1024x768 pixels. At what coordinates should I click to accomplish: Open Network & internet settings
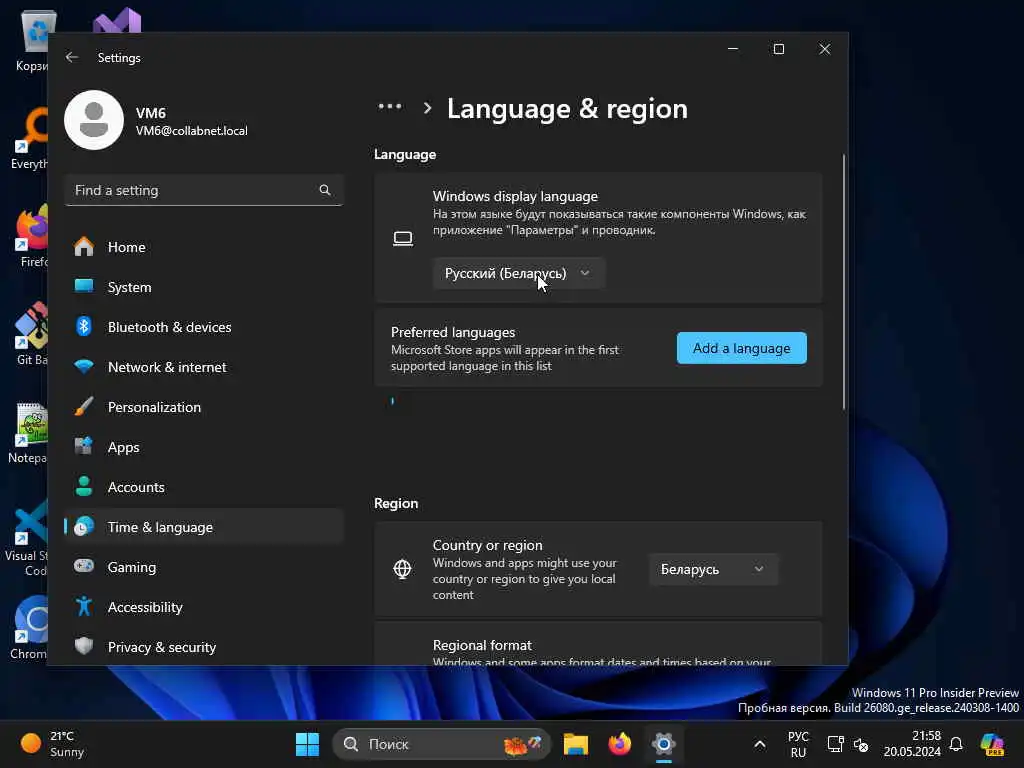pyautogui.click(x=204, y=367)
